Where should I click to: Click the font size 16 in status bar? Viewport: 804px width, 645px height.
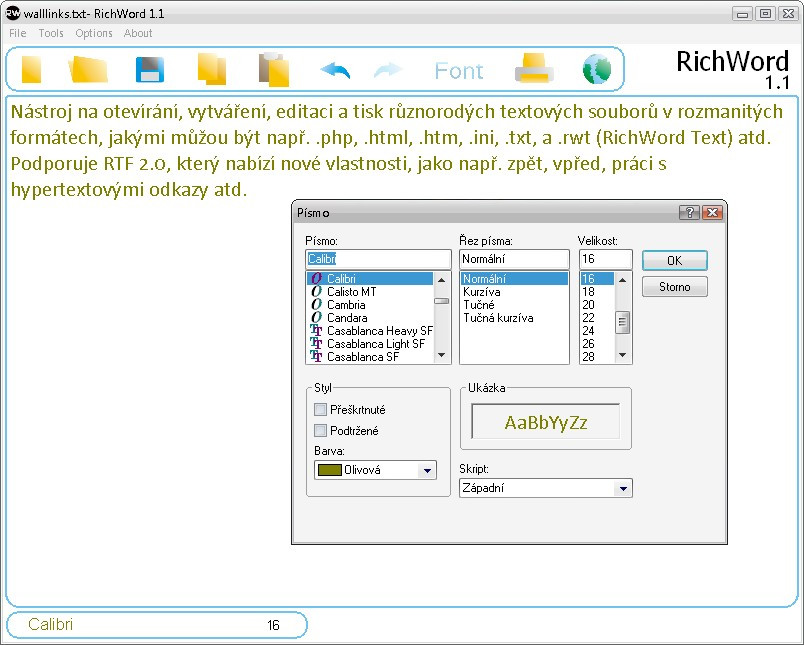coord(273,625)
